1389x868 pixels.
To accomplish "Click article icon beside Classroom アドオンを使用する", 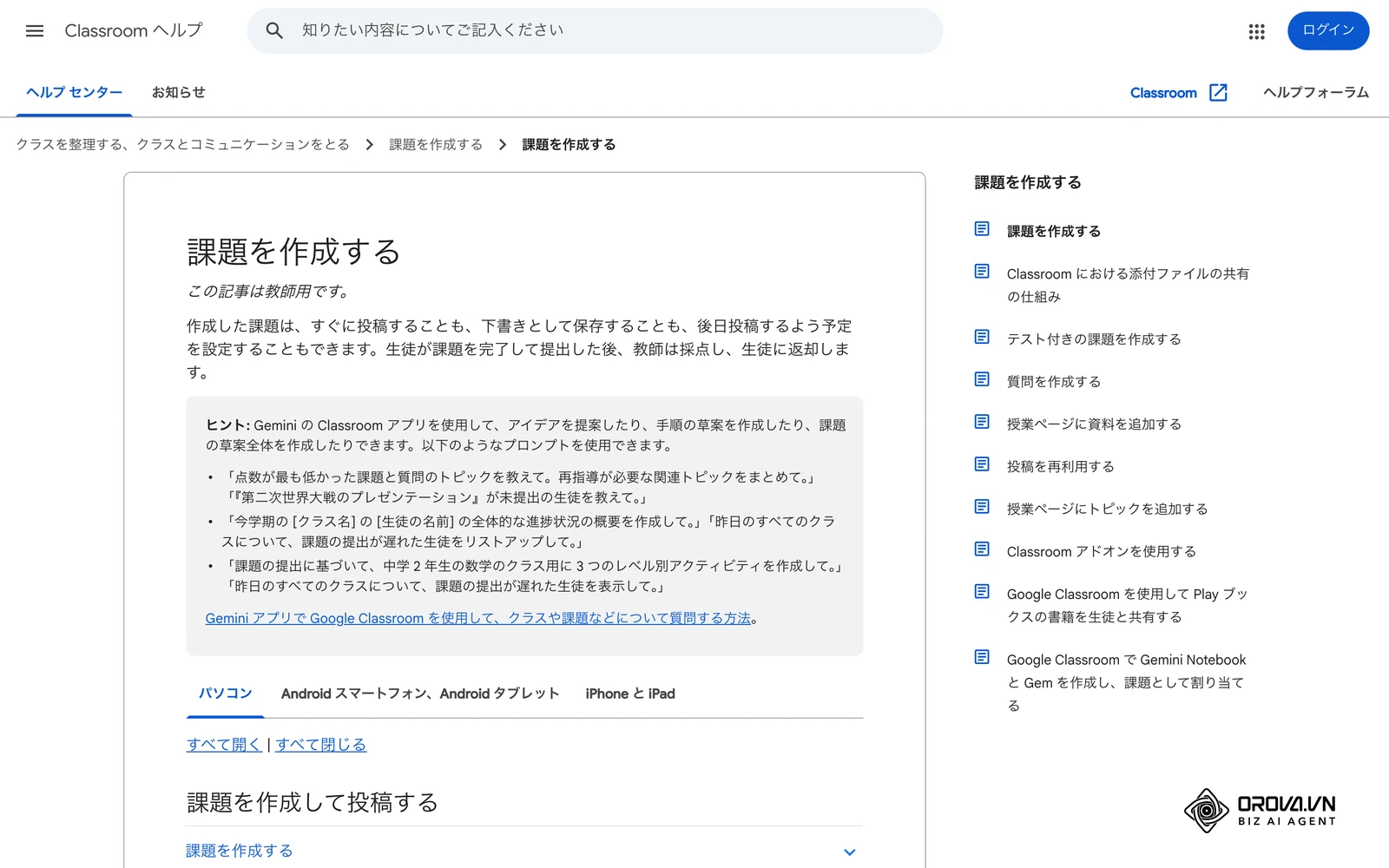I will pyautogui.click(x=982, y=549).
